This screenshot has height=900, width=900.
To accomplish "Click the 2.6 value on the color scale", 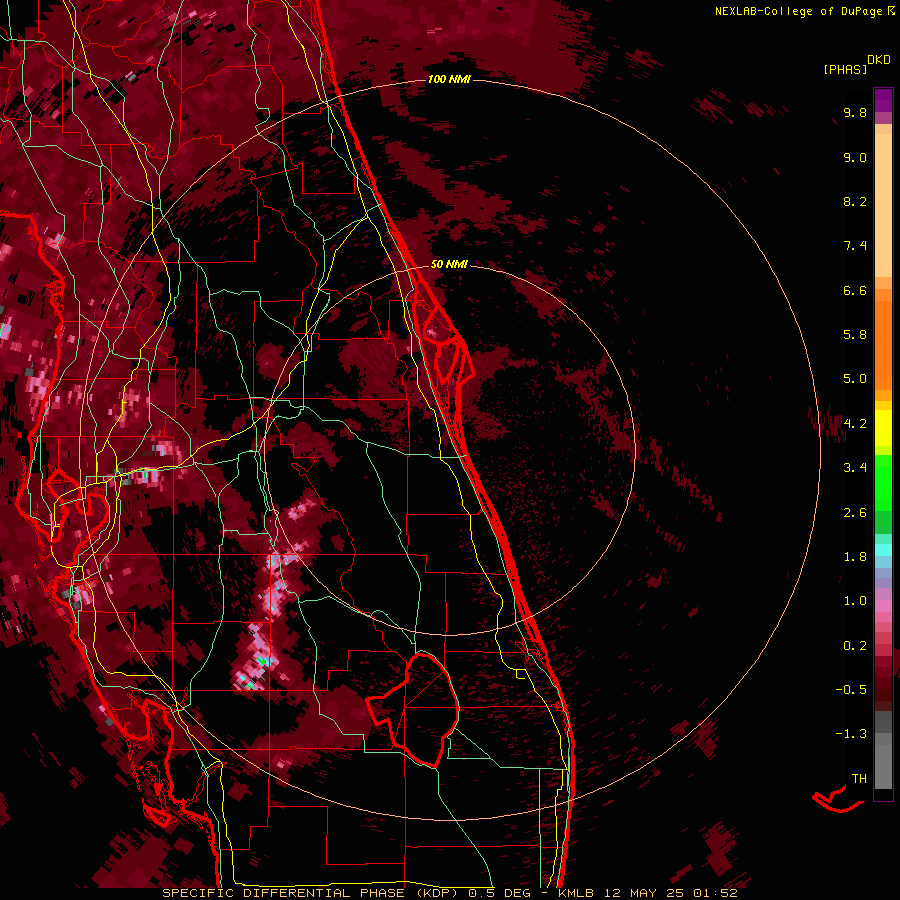I will click(x=855, y=513).
